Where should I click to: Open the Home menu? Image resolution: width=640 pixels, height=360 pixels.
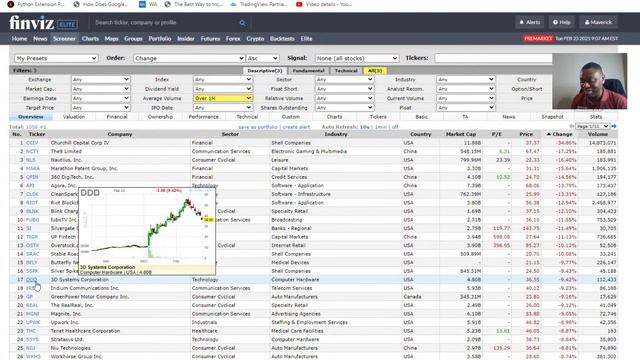[x=19, y=39]
